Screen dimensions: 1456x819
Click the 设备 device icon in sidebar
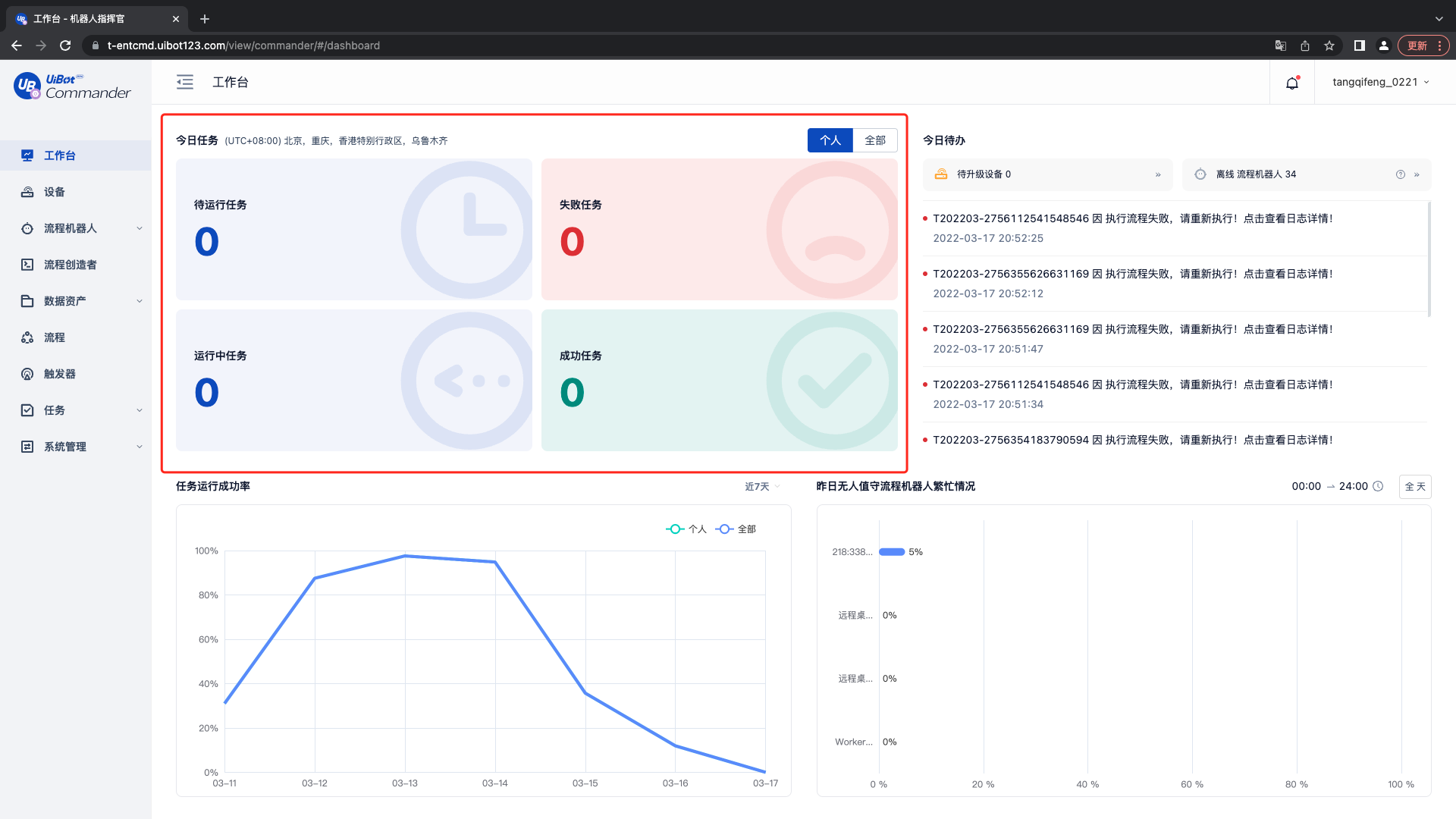point(27,192)
